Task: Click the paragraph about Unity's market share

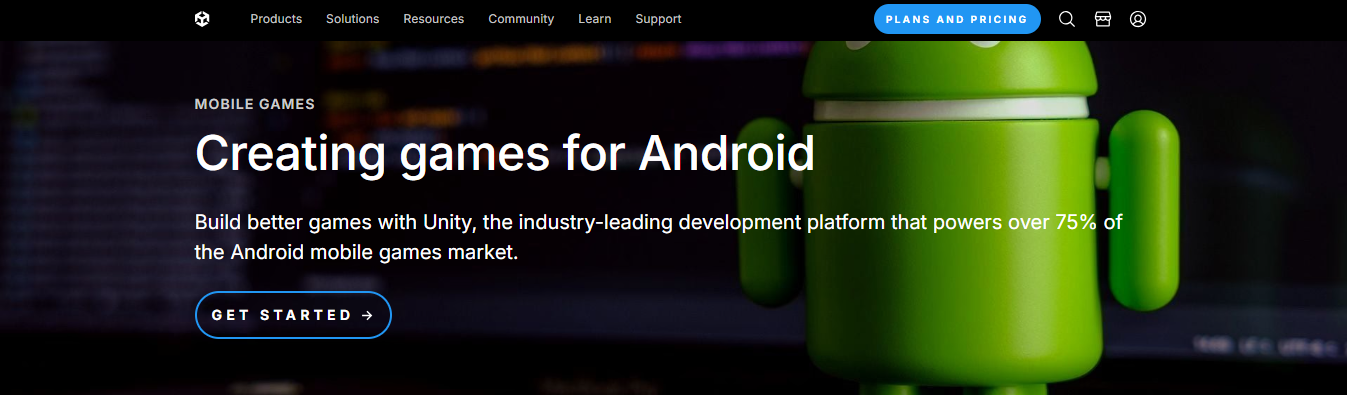Action: pyautogui.click(x=659, y=237)
